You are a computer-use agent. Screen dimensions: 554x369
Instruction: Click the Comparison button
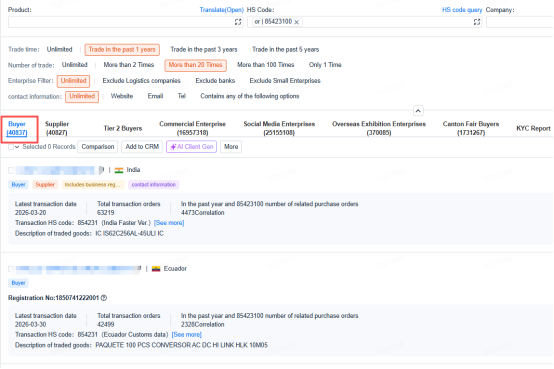point(98,147)
